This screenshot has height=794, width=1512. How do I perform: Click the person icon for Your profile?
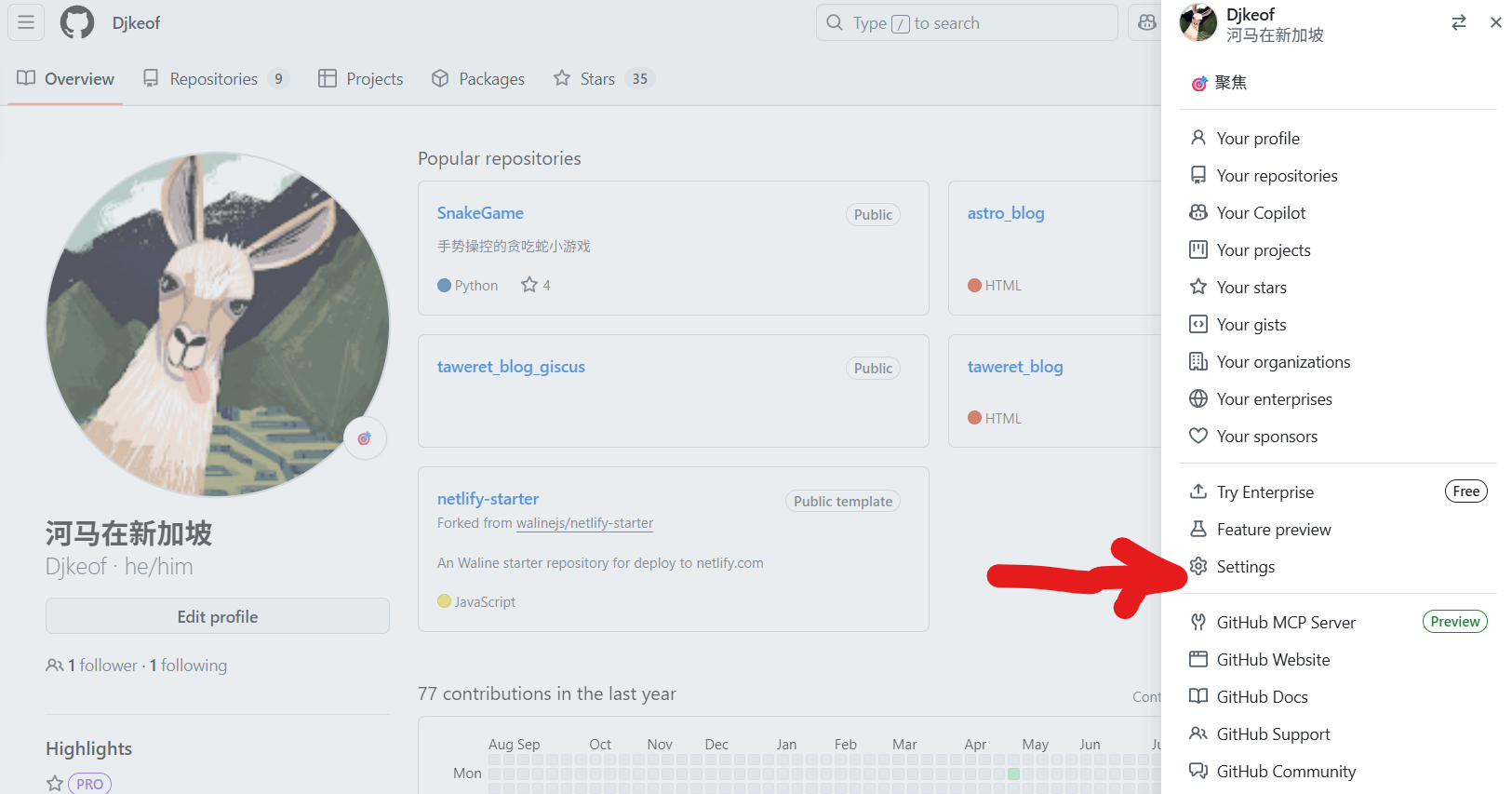pos(1198,138)
